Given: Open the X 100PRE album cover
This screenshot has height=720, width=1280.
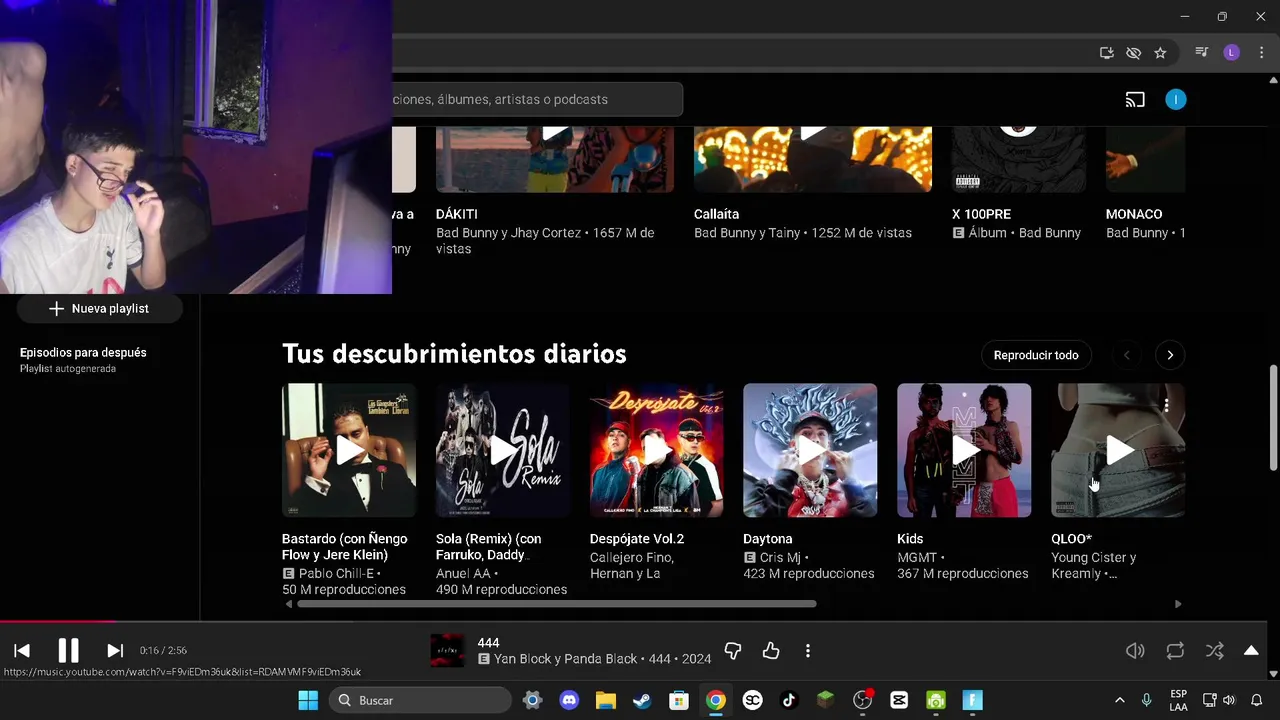Looking at the screenshot, I should [x=1018, y=158].
